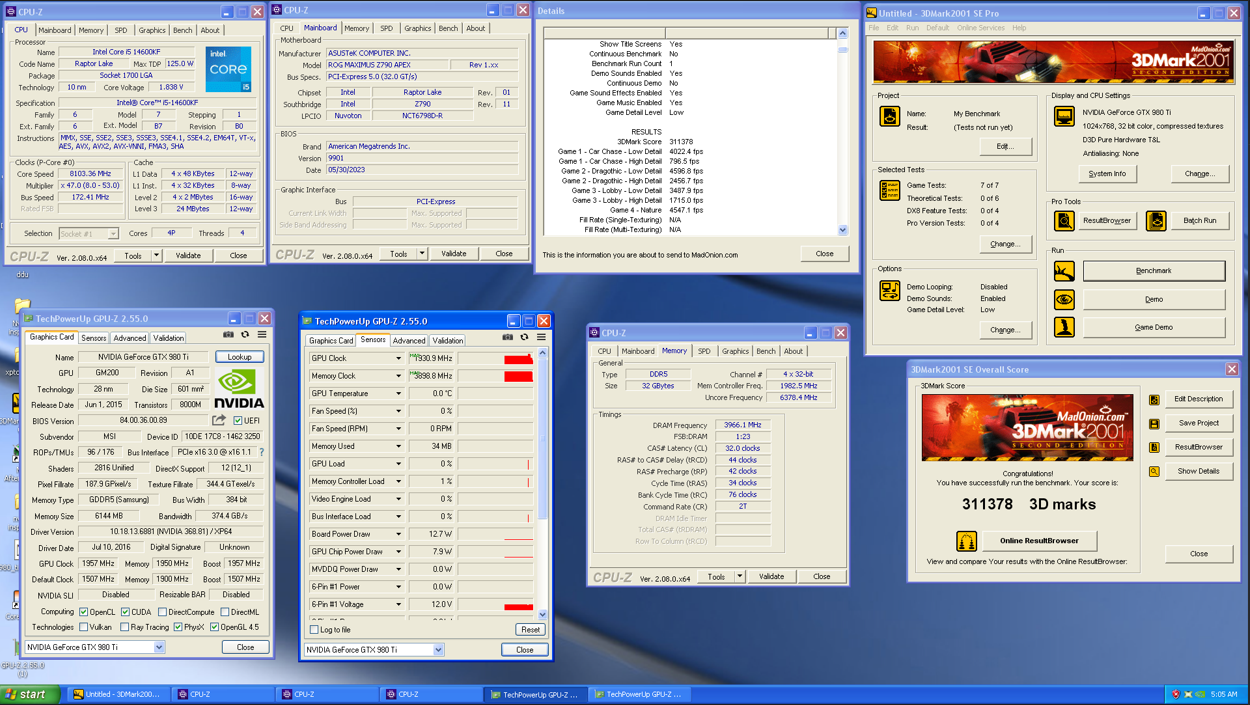
Task: Click the Benchmark run icon
Action: coord(1064,270)
